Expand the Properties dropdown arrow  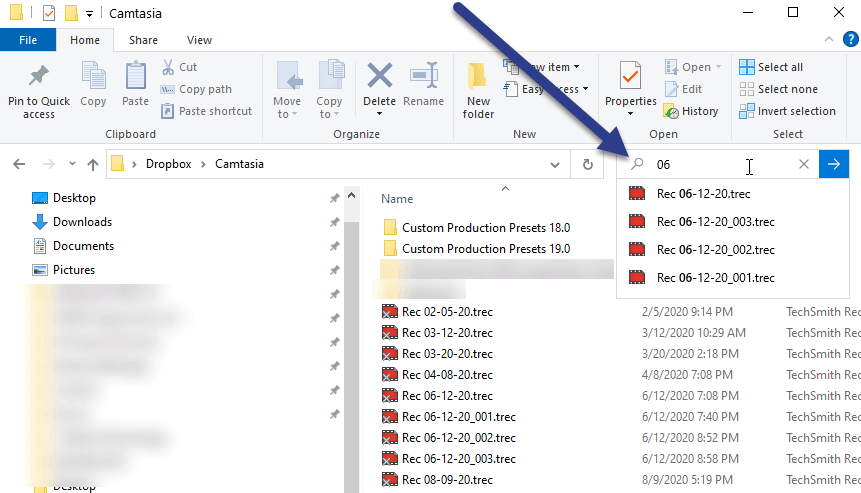(630, 114)
